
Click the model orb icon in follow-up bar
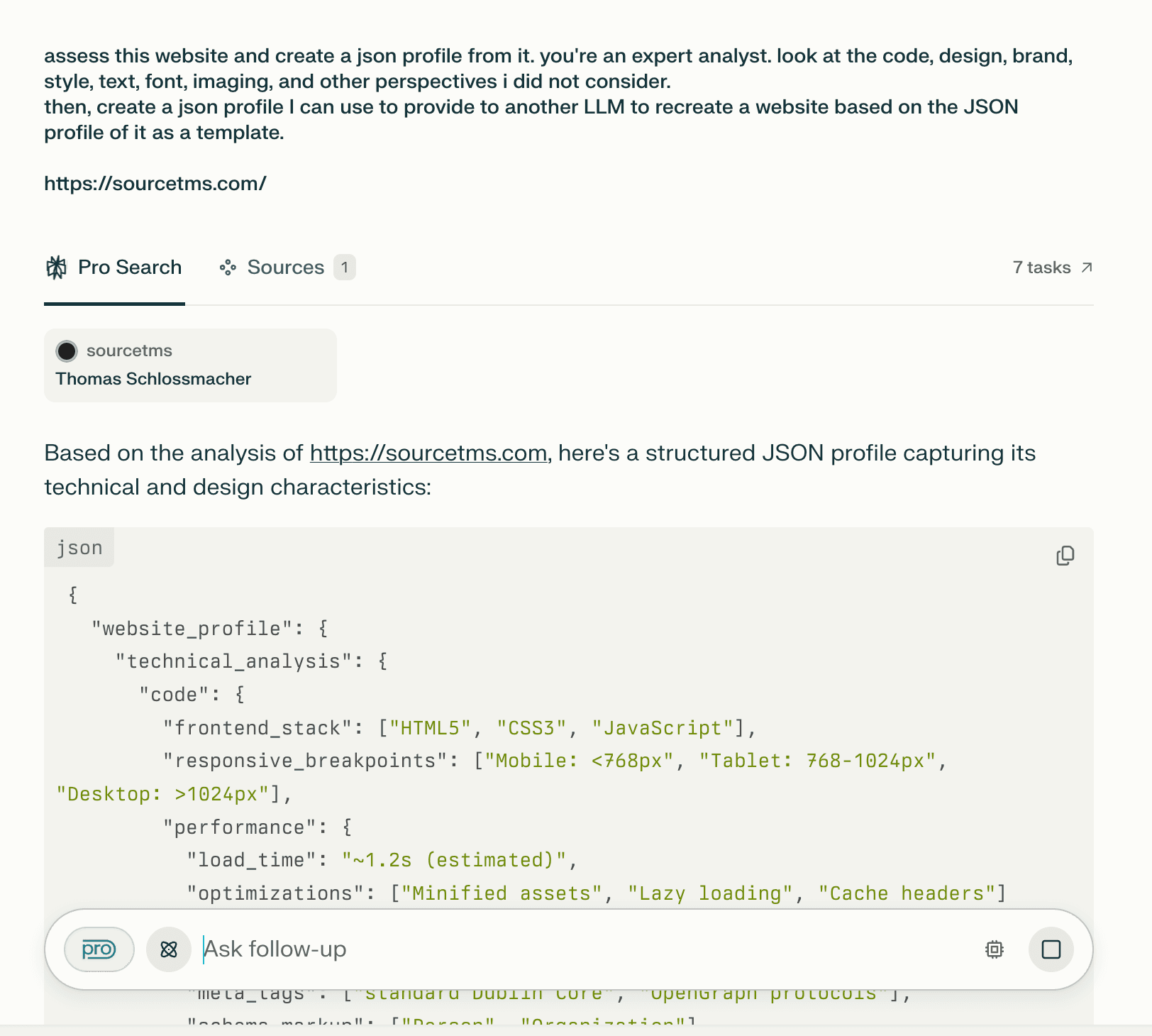[168, 949]
